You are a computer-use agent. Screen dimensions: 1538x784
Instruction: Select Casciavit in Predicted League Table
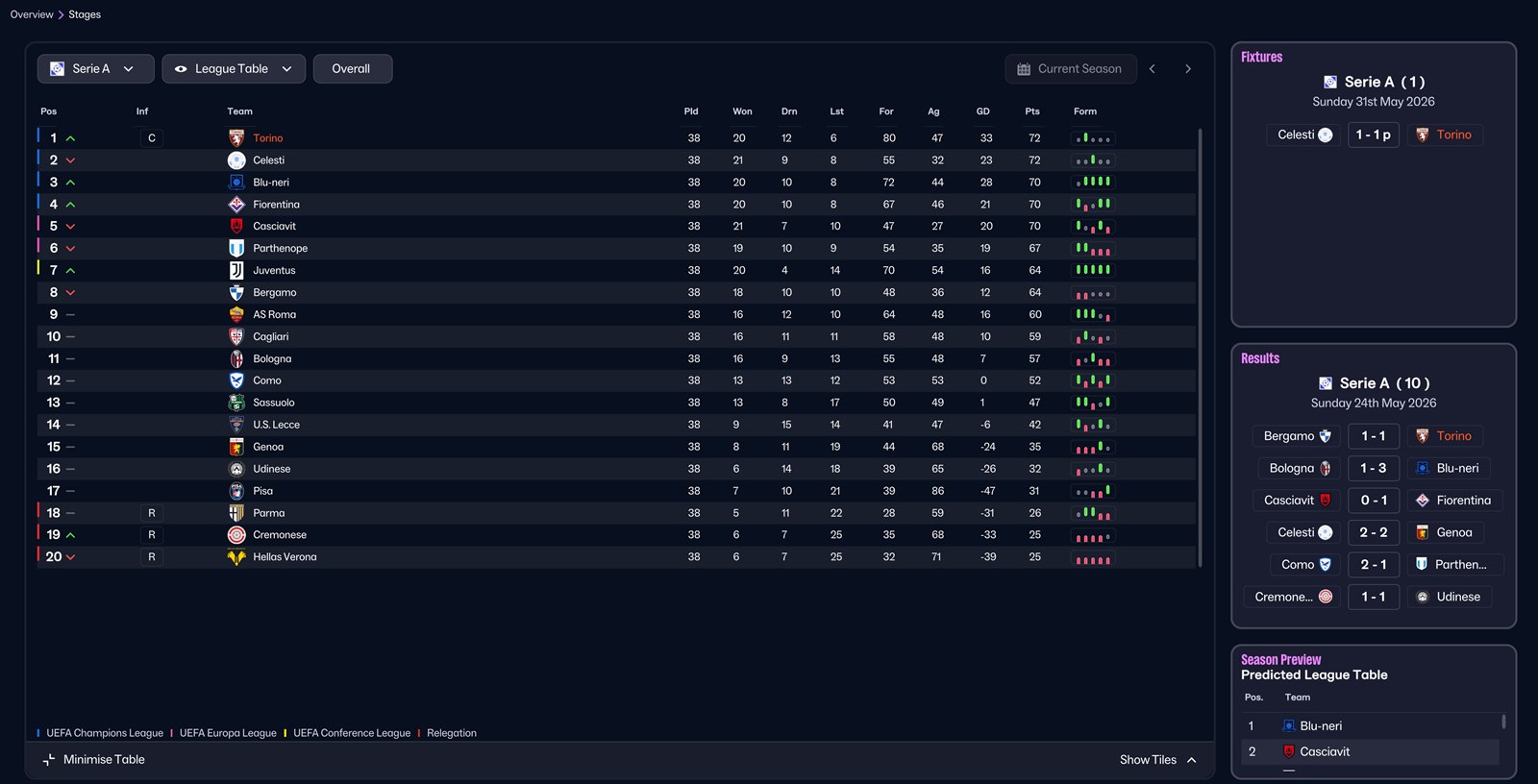[x=1325, y=752]
